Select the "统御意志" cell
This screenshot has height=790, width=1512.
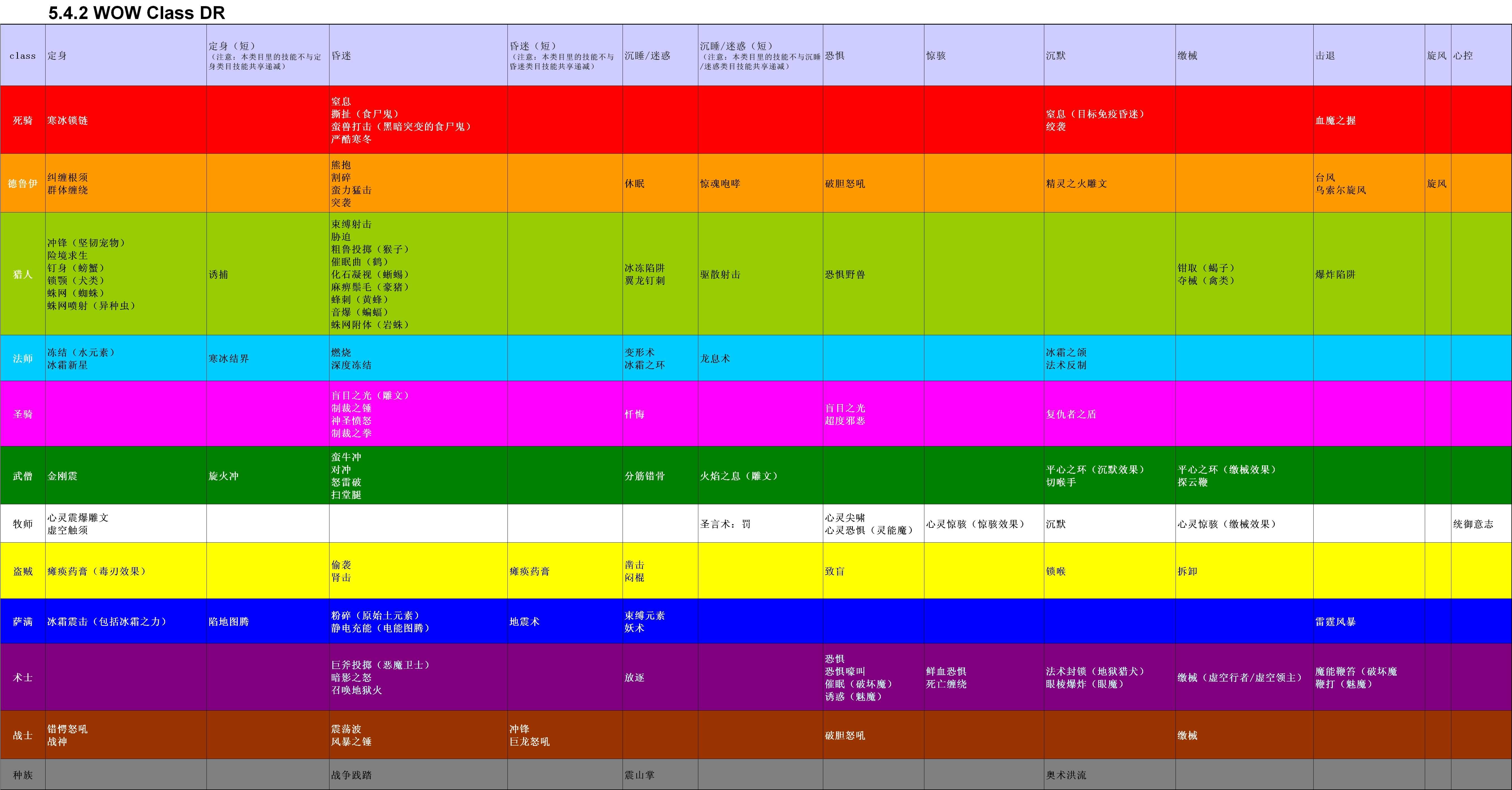click(x=1481, y=523)
